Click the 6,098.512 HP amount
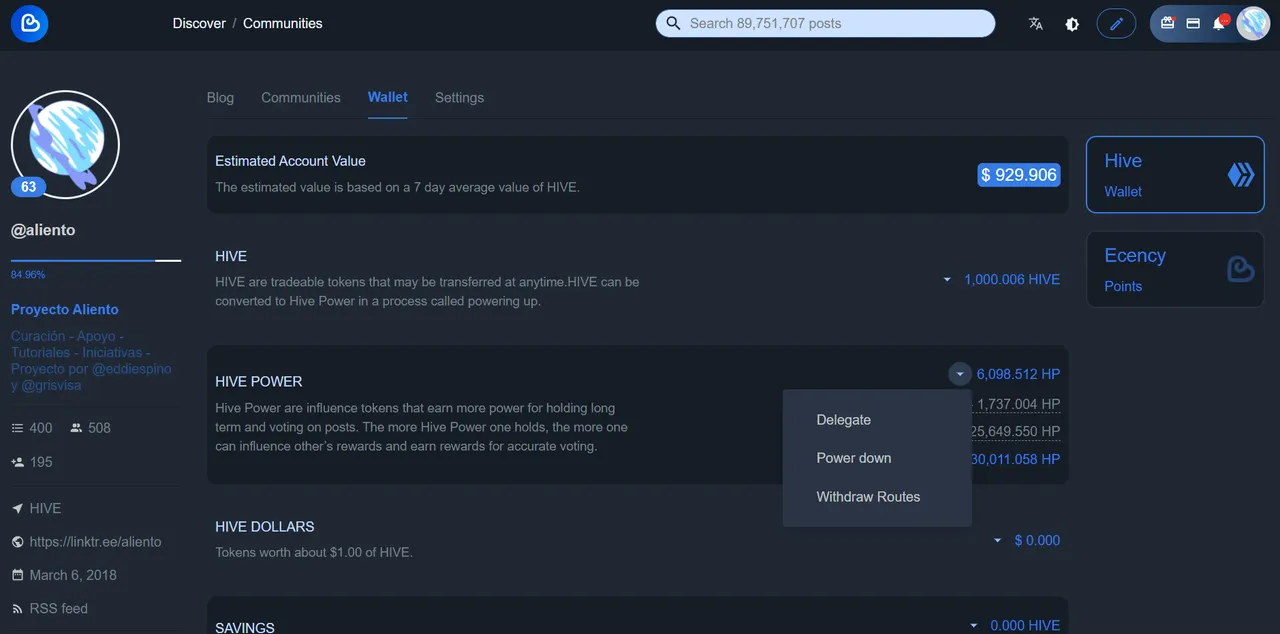Viewport: 1280px width, 634px height. [x=1018, y=374]
